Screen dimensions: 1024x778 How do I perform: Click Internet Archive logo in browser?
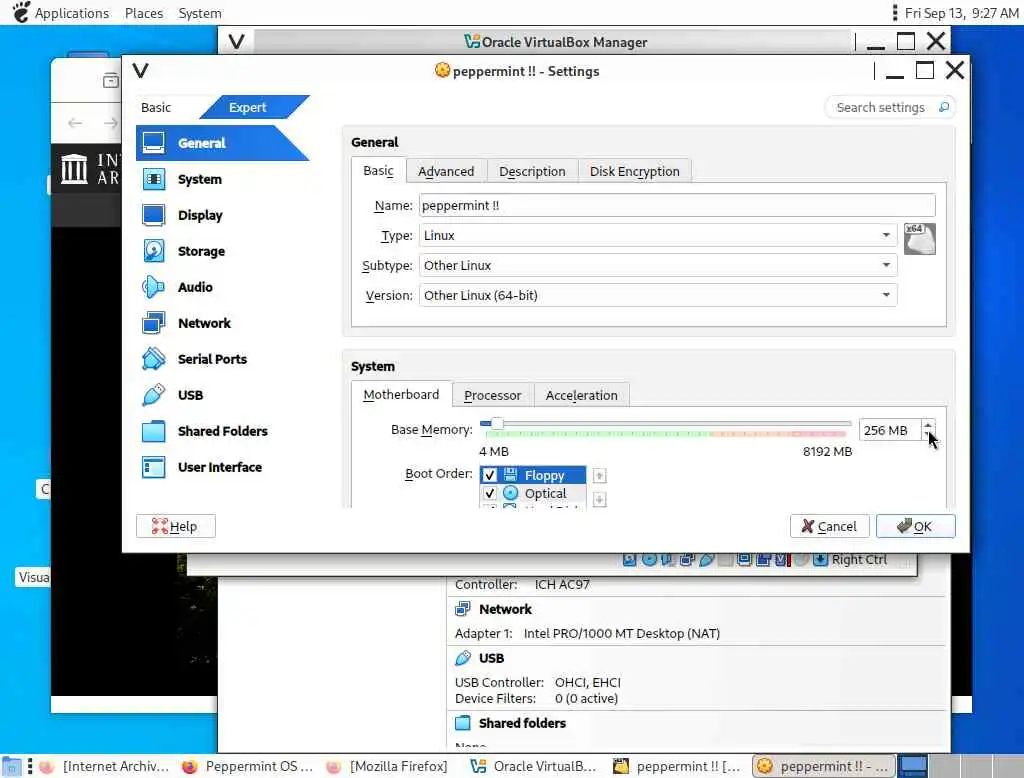click(x=74, y=169)
